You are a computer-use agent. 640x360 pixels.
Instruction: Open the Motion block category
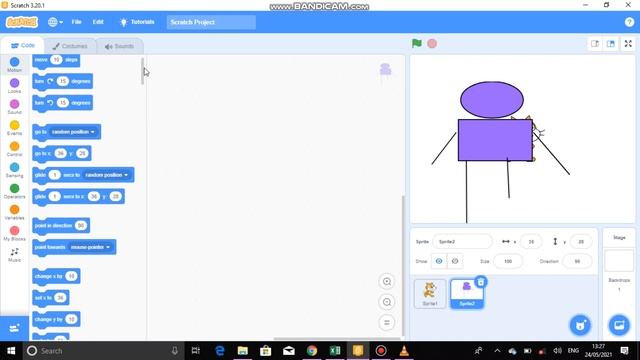pos(14,64)
